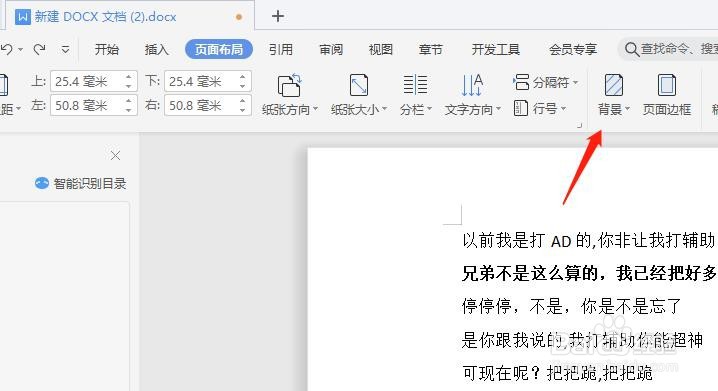Select the 页面布局 tab
Screen dimensions: 718x391
click(x=219, y=49)
